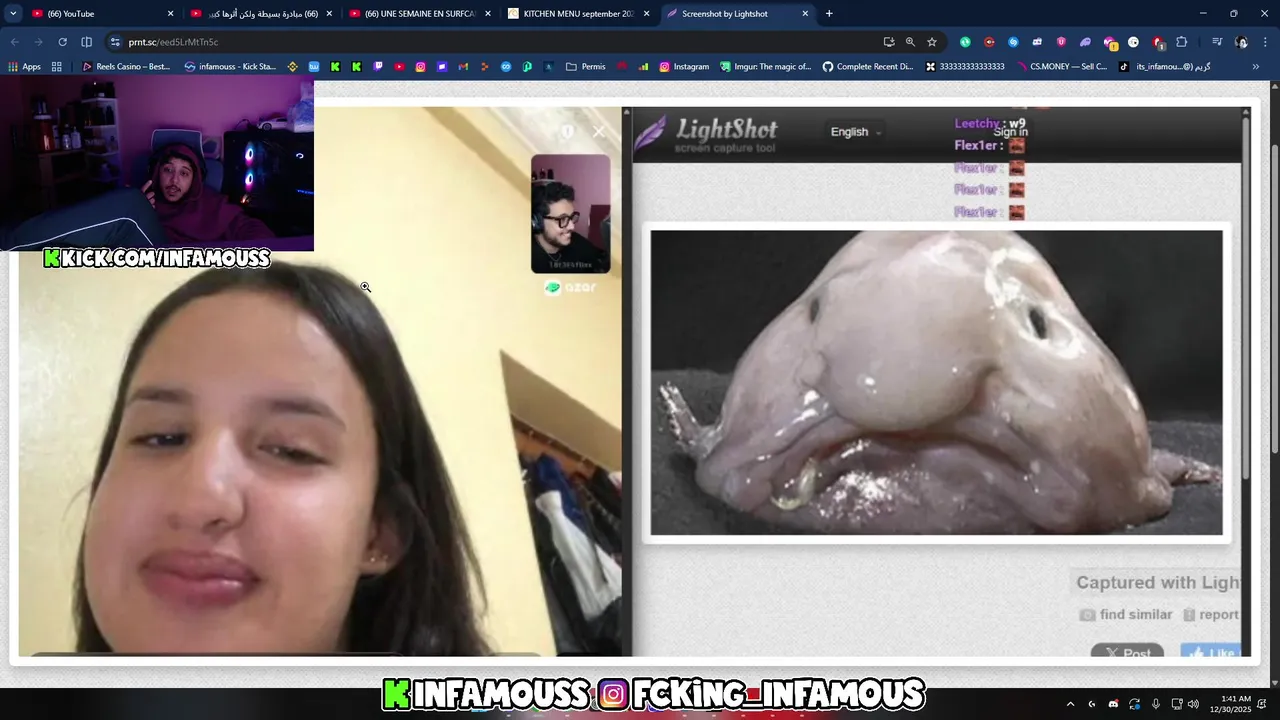Open Chrome three-dot menu
The width and height of the screenshot is (1280, 720).
(1265, 42)
